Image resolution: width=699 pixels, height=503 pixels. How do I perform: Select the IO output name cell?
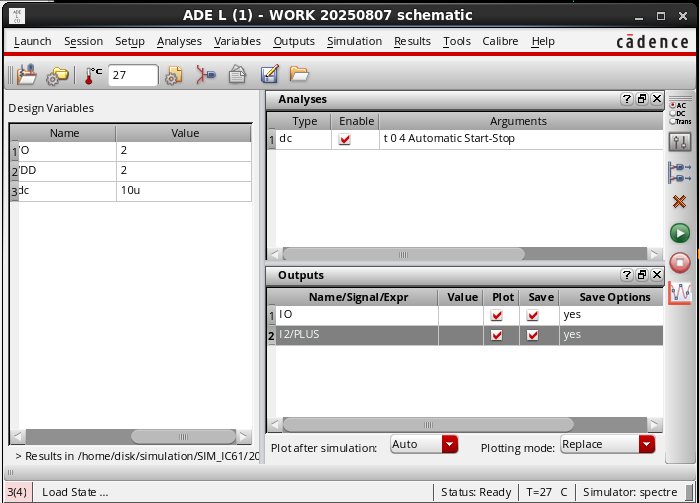coord(357,315)
